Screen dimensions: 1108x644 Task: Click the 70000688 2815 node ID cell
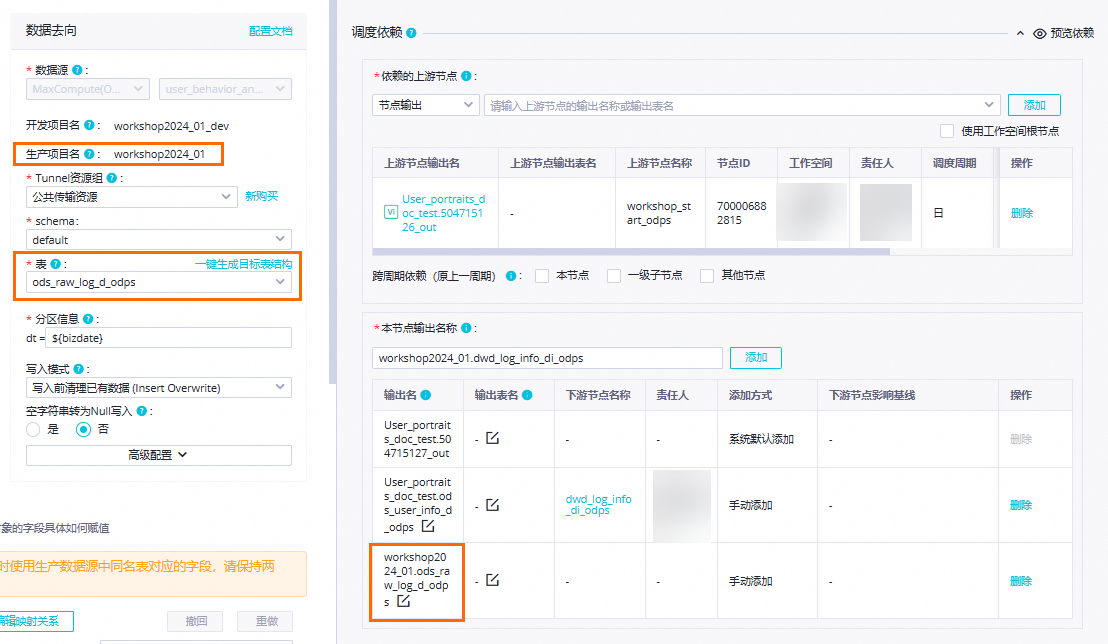[x=741, y=213]
